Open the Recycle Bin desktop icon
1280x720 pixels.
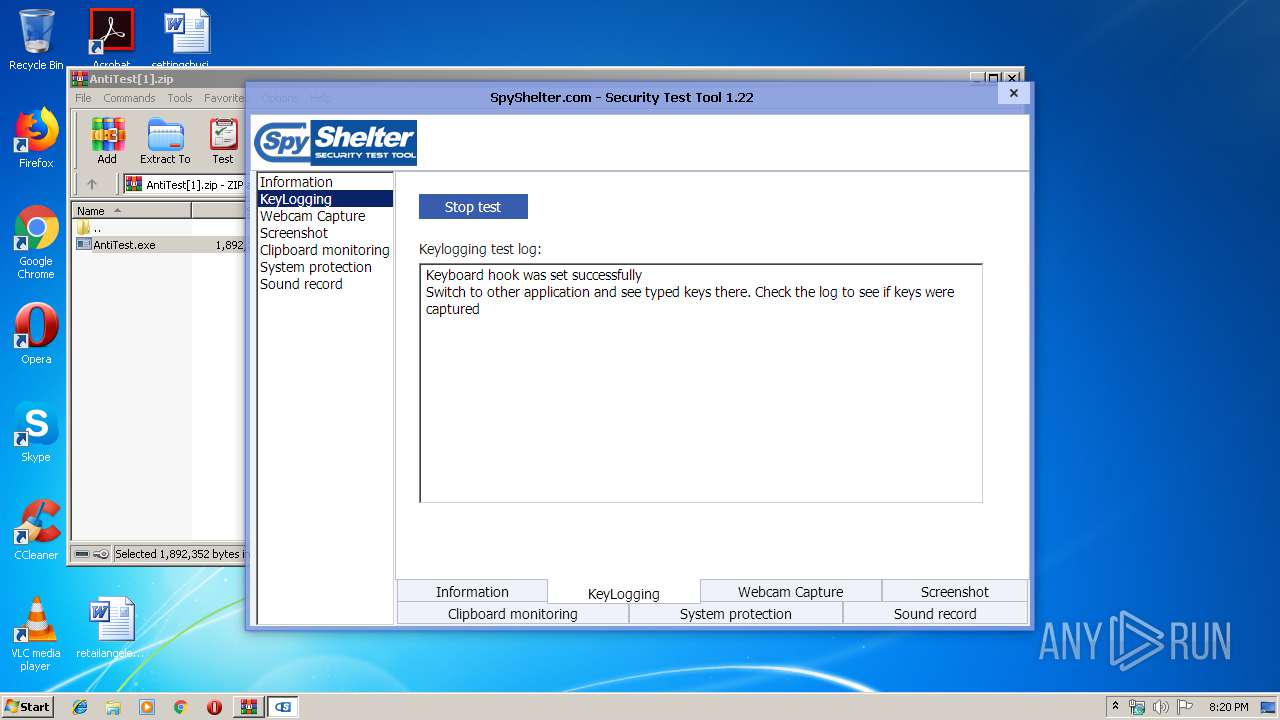click(36, 40)
